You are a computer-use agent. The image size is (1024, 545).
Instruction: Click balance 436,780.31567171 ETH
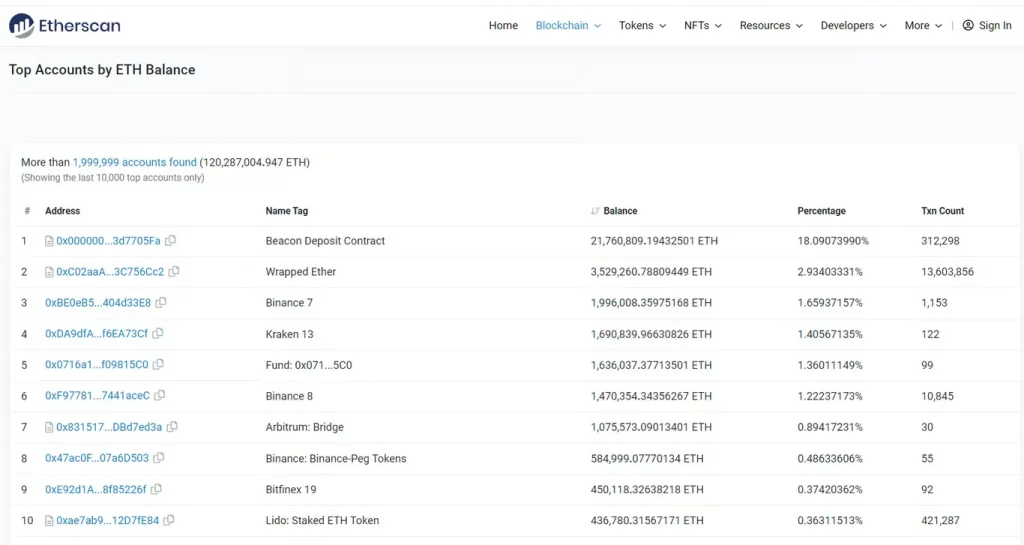[647, 520]
